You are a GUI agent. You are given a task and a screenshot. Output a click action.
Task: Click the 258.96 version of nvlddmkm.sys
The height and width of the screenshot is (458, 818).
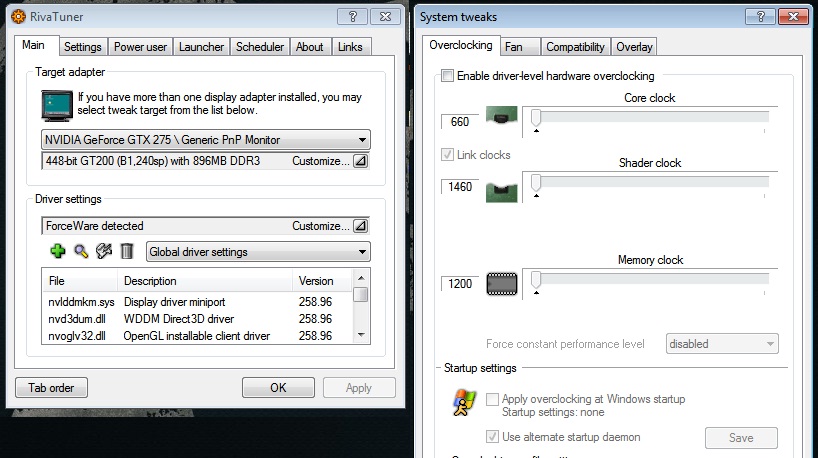tap(315, 302)
